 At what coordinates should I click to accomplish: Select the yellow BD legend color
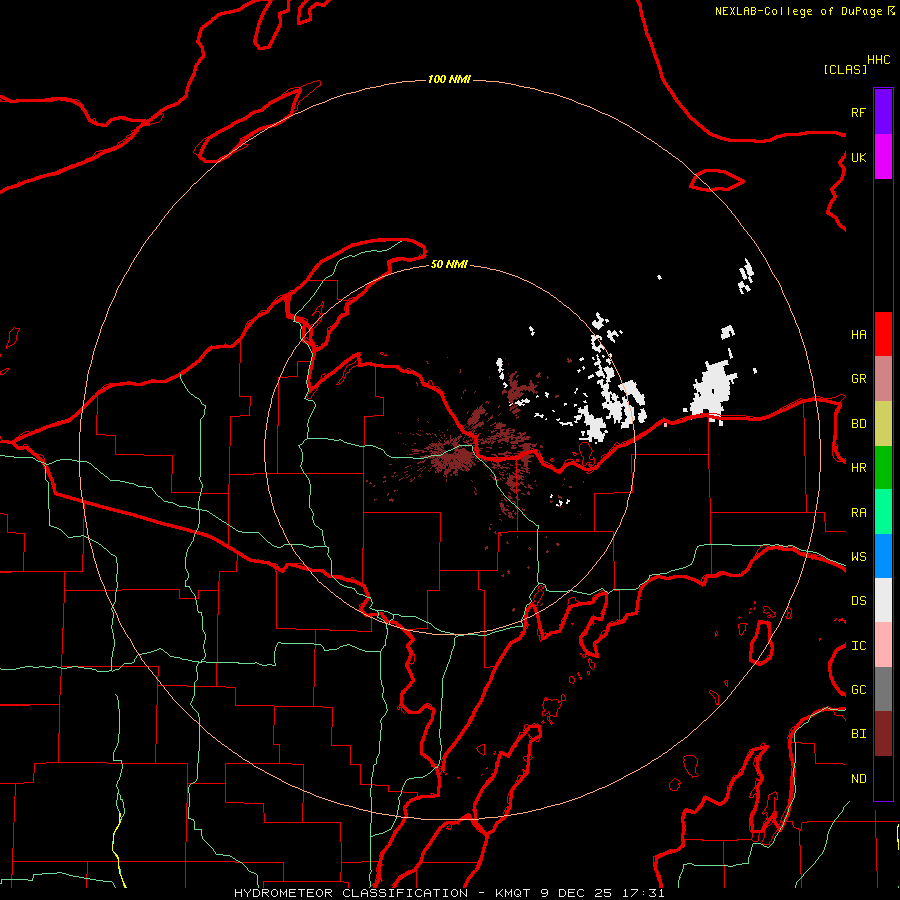[883, 424]
